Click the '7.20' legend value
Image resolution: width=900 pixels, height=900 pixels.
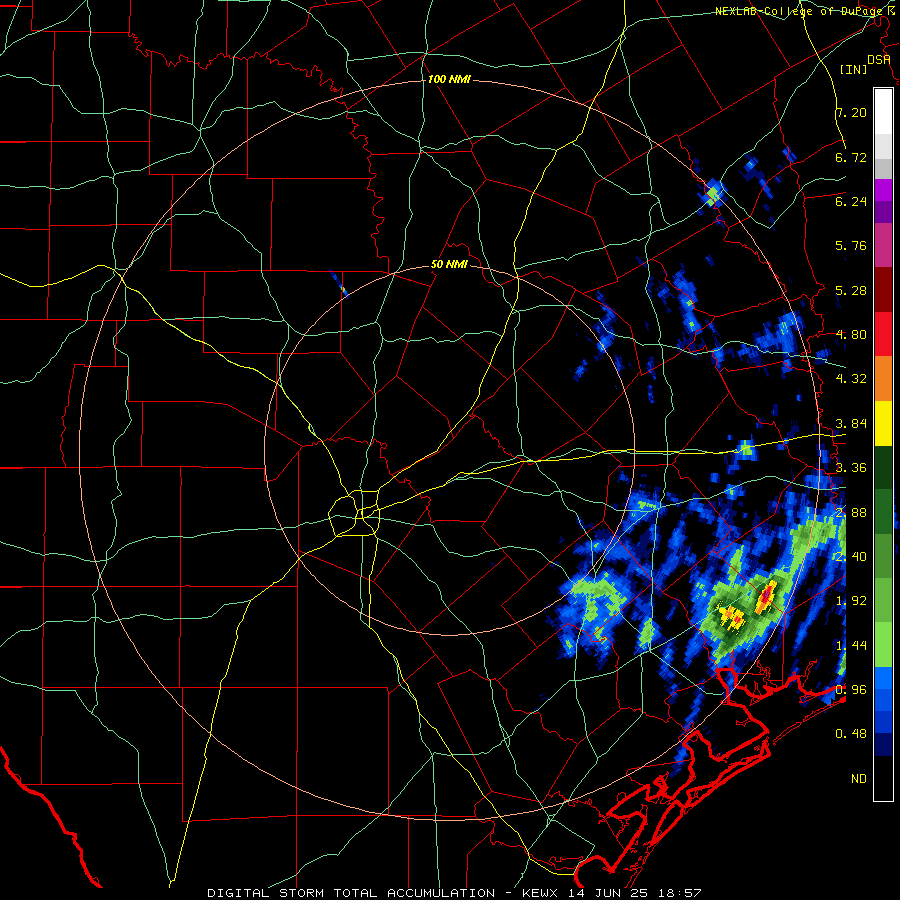pyautogui.click(x=851, y=112)
